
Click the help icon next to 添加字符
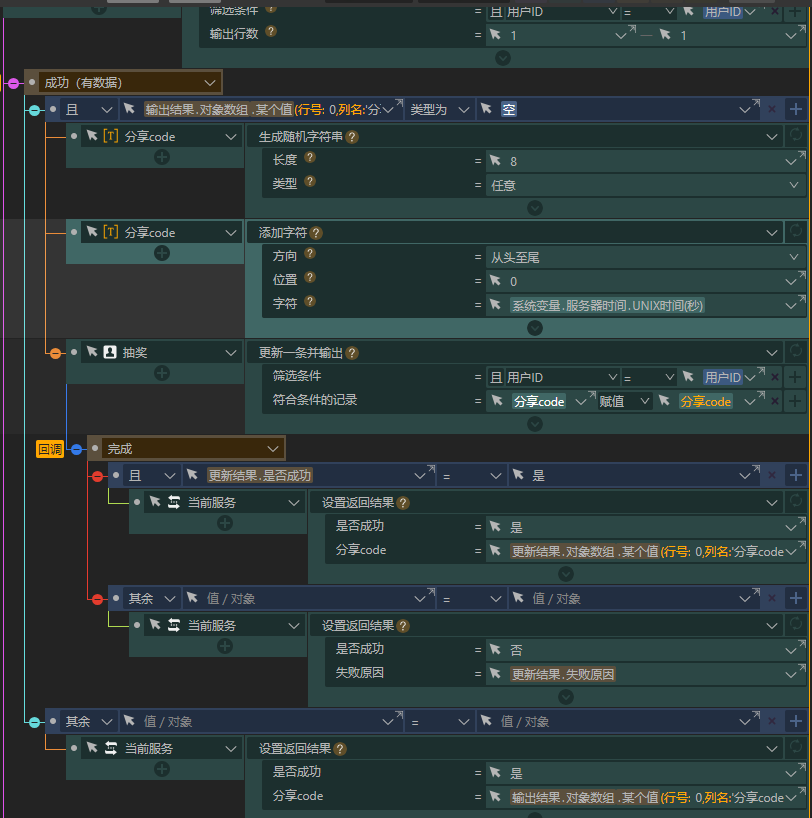click(x=316, y=233)
